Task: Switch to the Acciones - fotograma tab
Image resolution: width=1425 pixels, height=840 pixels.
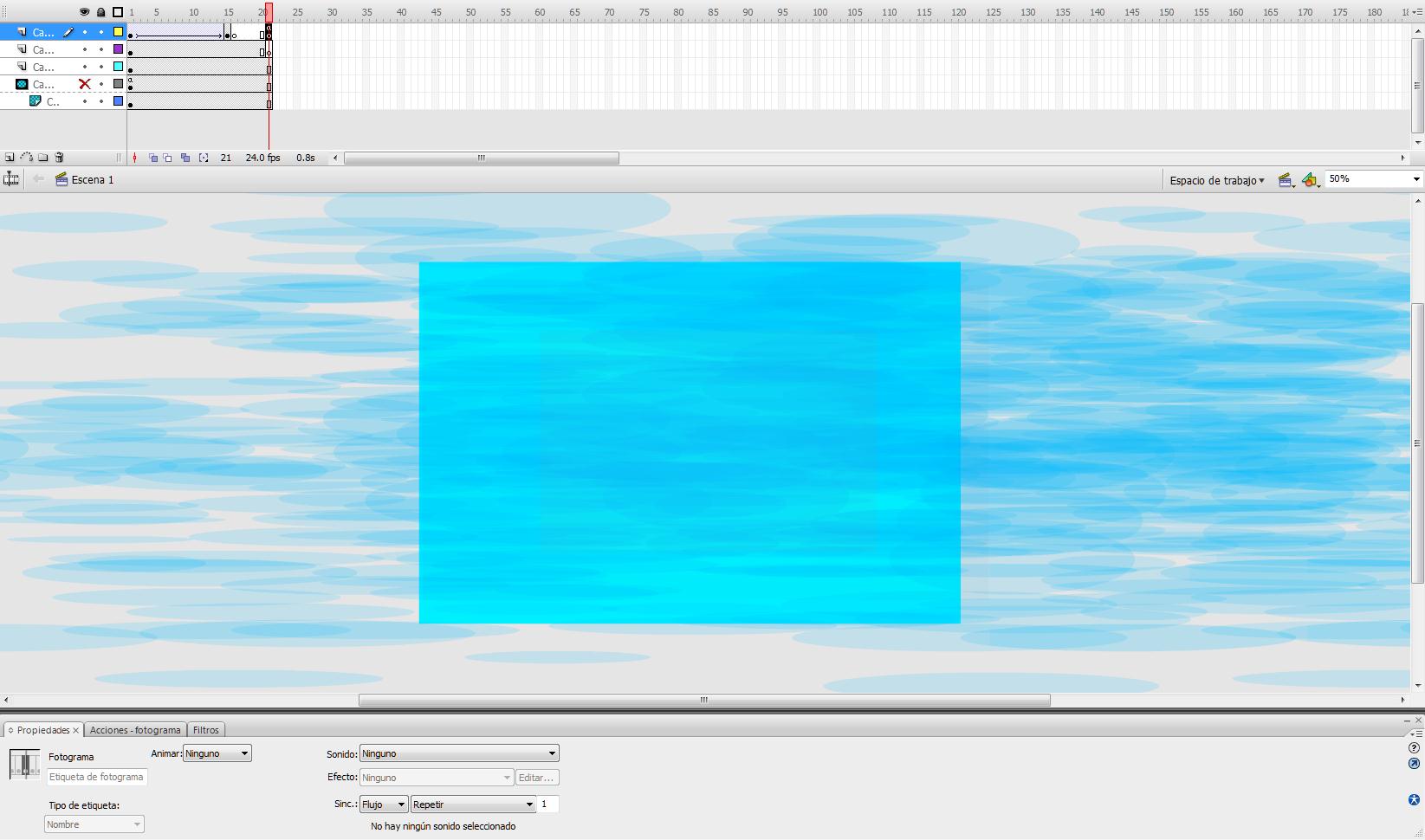Action: point(134,729)
